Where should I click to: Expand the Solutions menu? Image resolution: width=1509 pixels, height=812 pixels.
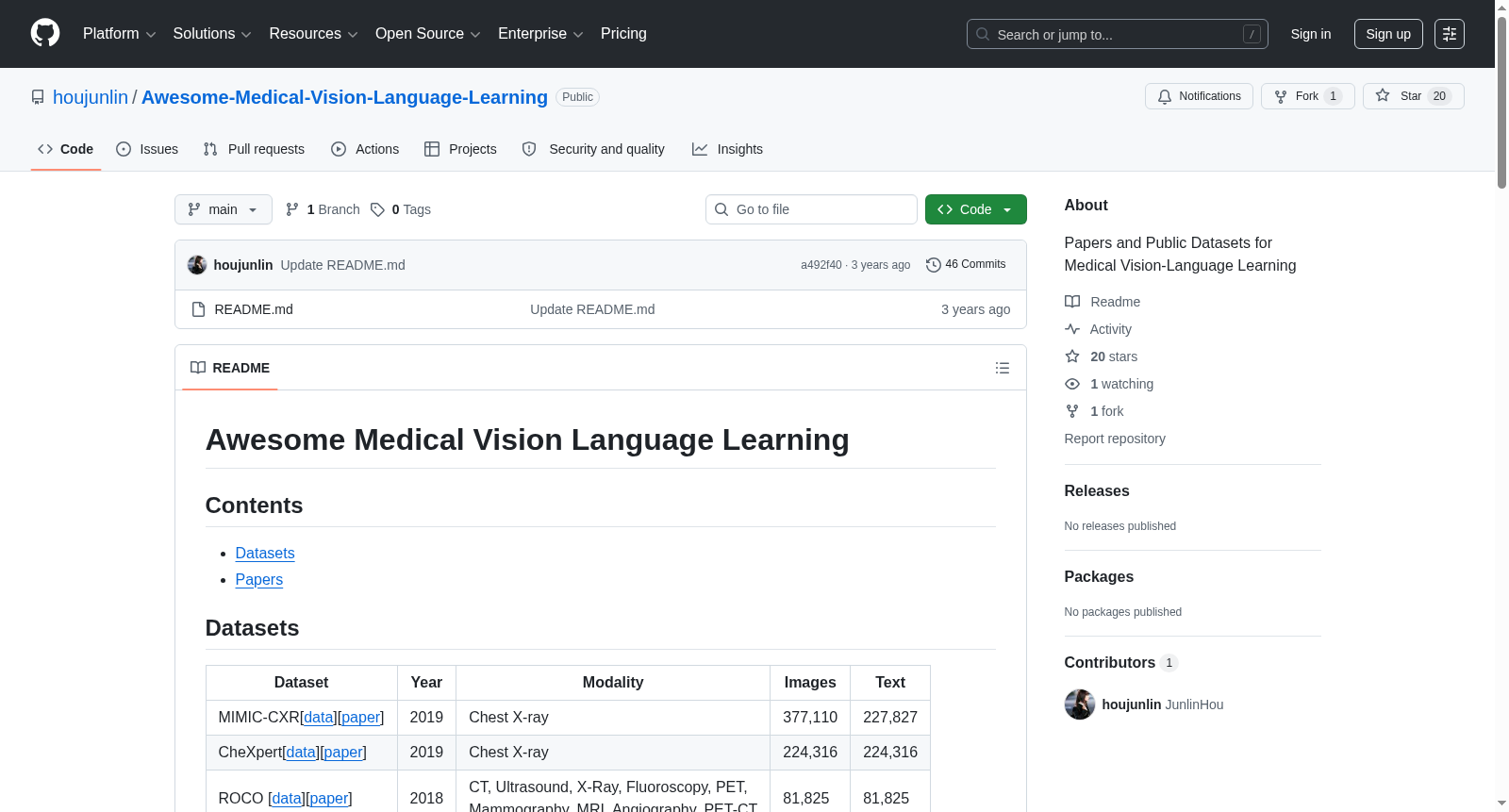pyautogui.click(x=212, y=34)
